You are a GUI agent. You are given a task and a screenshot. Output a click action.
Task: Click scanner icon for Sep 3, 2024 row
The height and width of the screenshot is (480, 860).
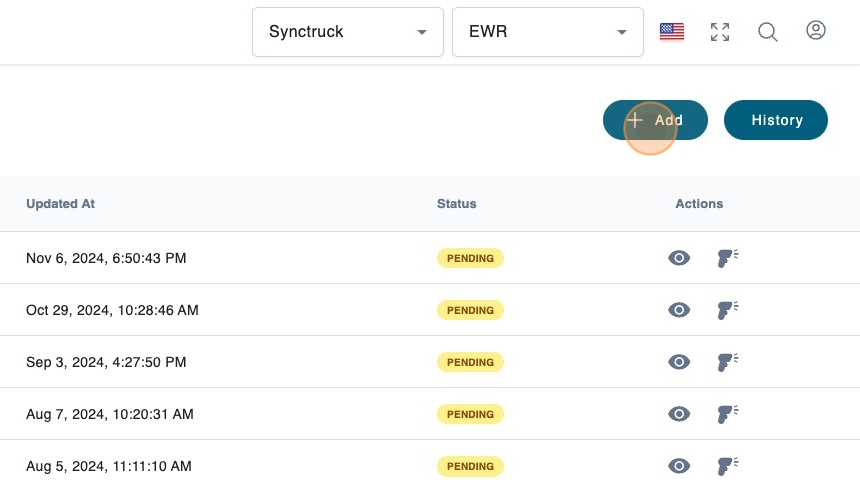click(x=727, y=362)
